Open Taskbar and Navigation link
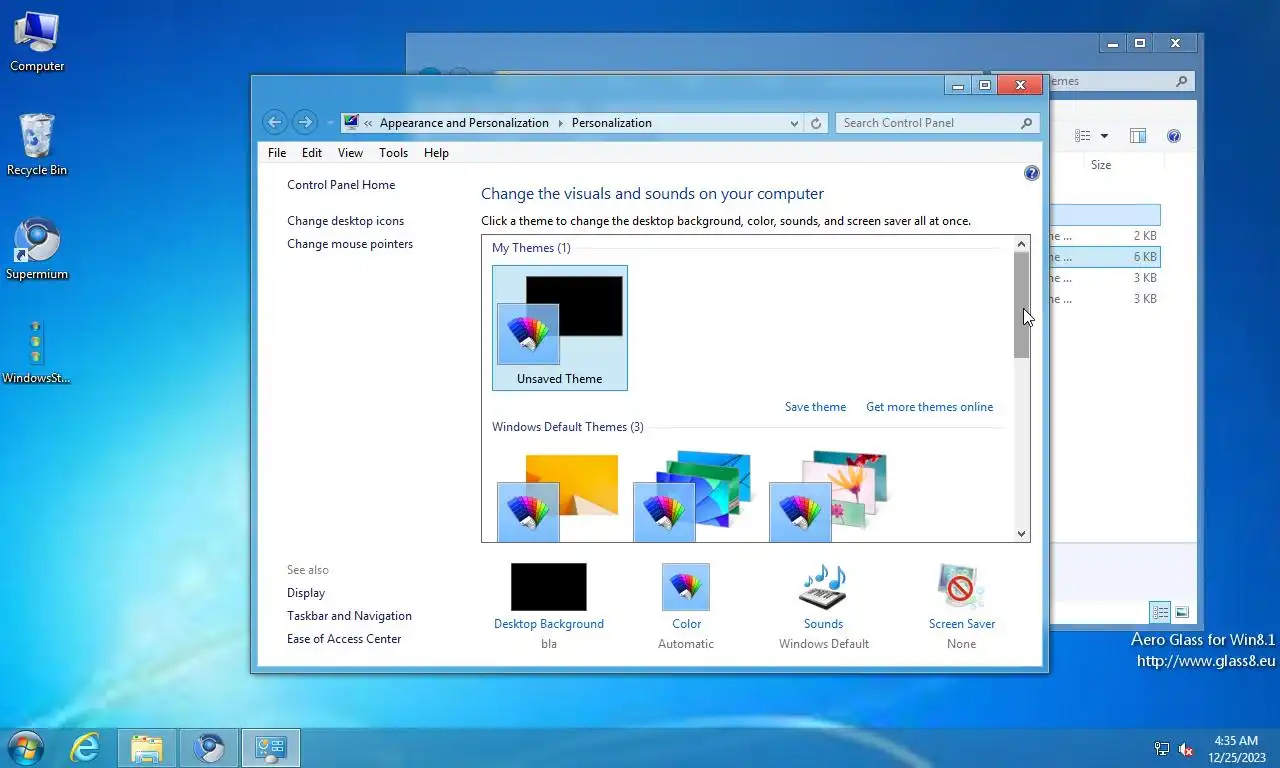Viewport: 1280px width, 768px height. point(349,616)
